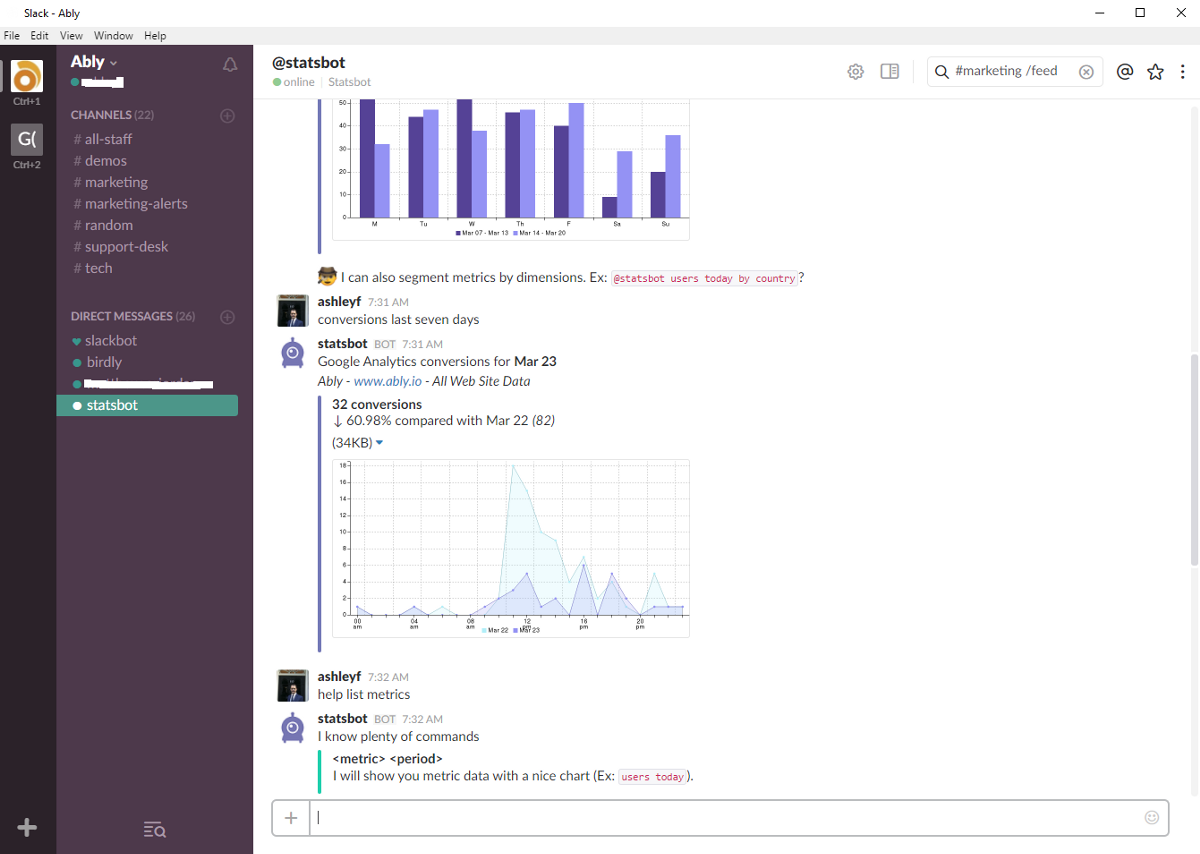Screen dimensions: 1200x854
Task: Open ashleyf avatar on 7:31 AM message
Action: [292, 311]
